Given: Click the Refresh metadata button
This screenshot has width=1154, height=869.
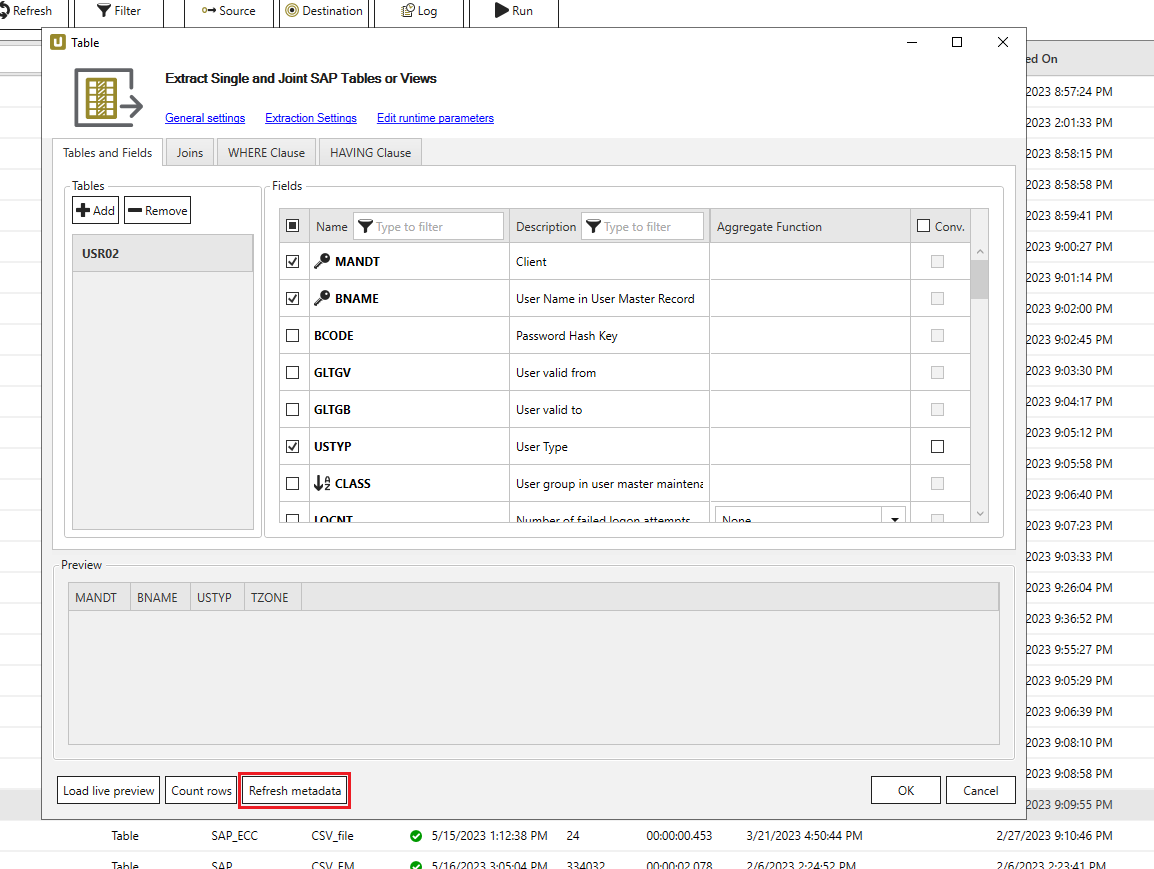Looking at the screenshot, I should tap(294, 790).
